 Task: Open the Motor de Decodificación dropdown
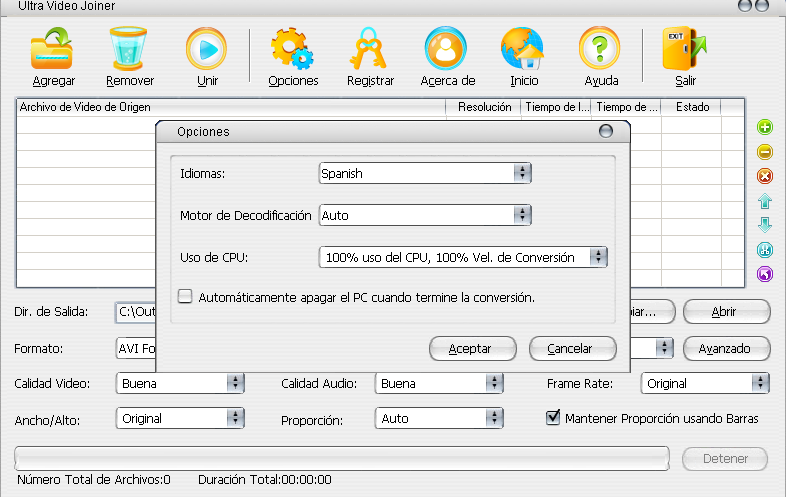click(425, 216)
